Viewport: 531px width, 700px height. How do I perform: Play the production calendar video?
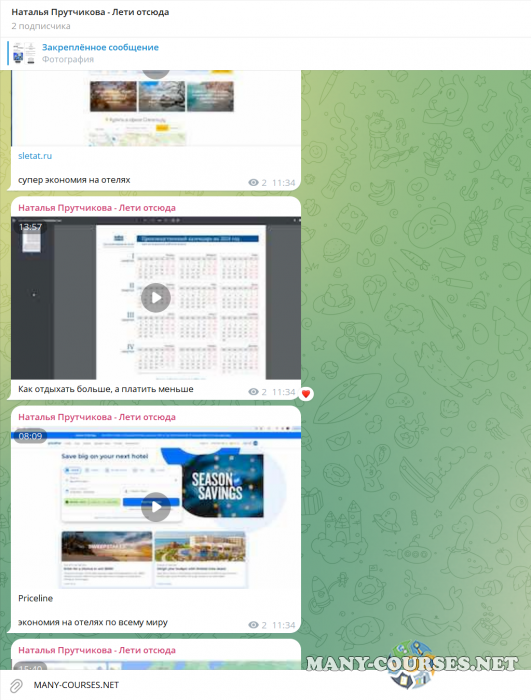(156, 297)
